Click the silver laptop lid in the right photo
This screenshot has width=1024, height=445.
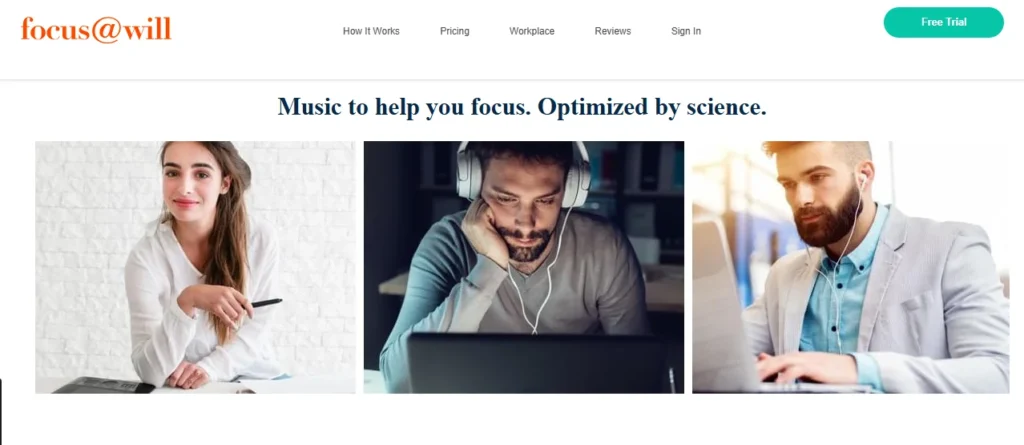[x=724, y=304]
